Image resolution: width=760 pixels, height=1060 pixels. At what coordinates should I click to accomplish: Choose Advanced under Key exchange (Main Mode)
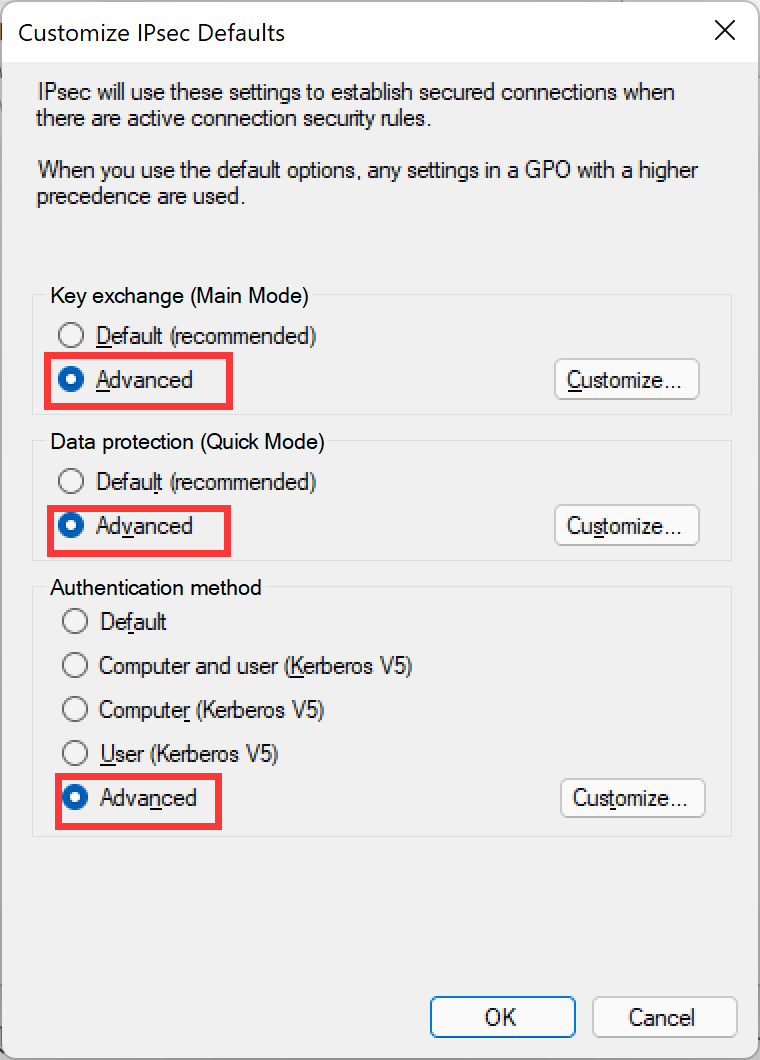tap(72, 380)
